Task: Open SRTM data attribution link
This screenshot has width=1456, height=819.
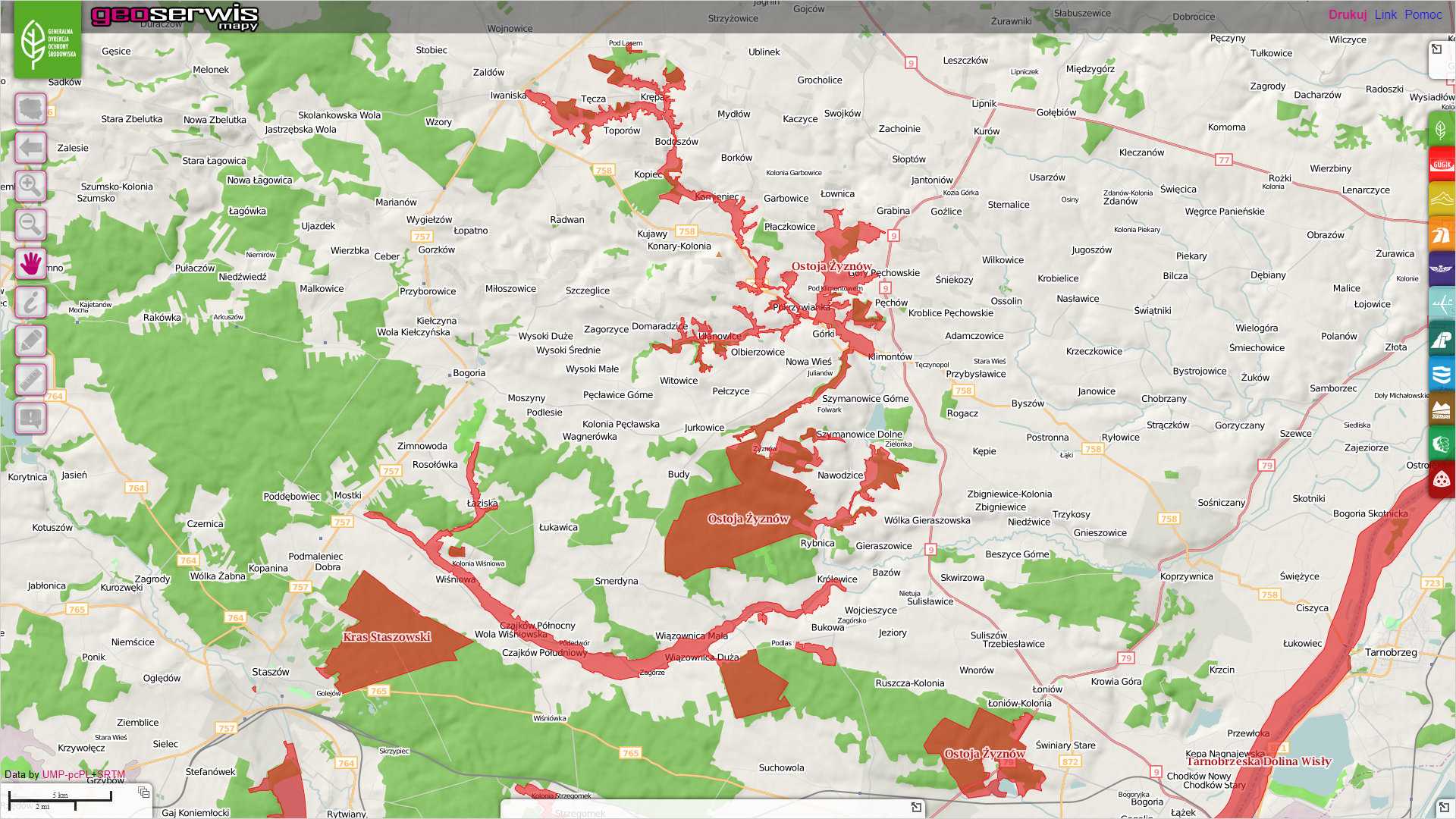Action: (111, 774)
